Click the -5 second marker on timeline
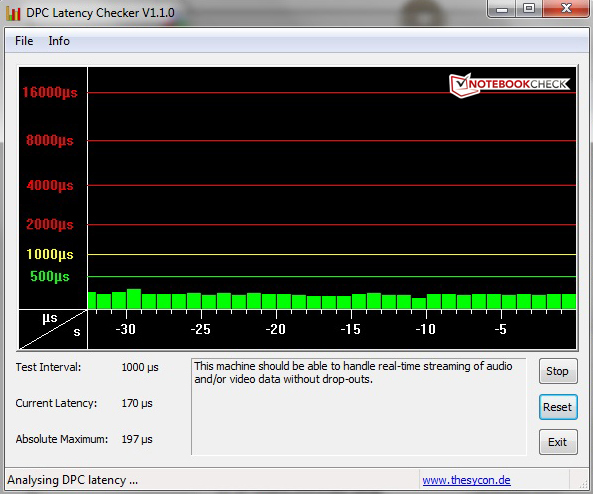This screenshot has width=593, height=494. coord(500,329)
